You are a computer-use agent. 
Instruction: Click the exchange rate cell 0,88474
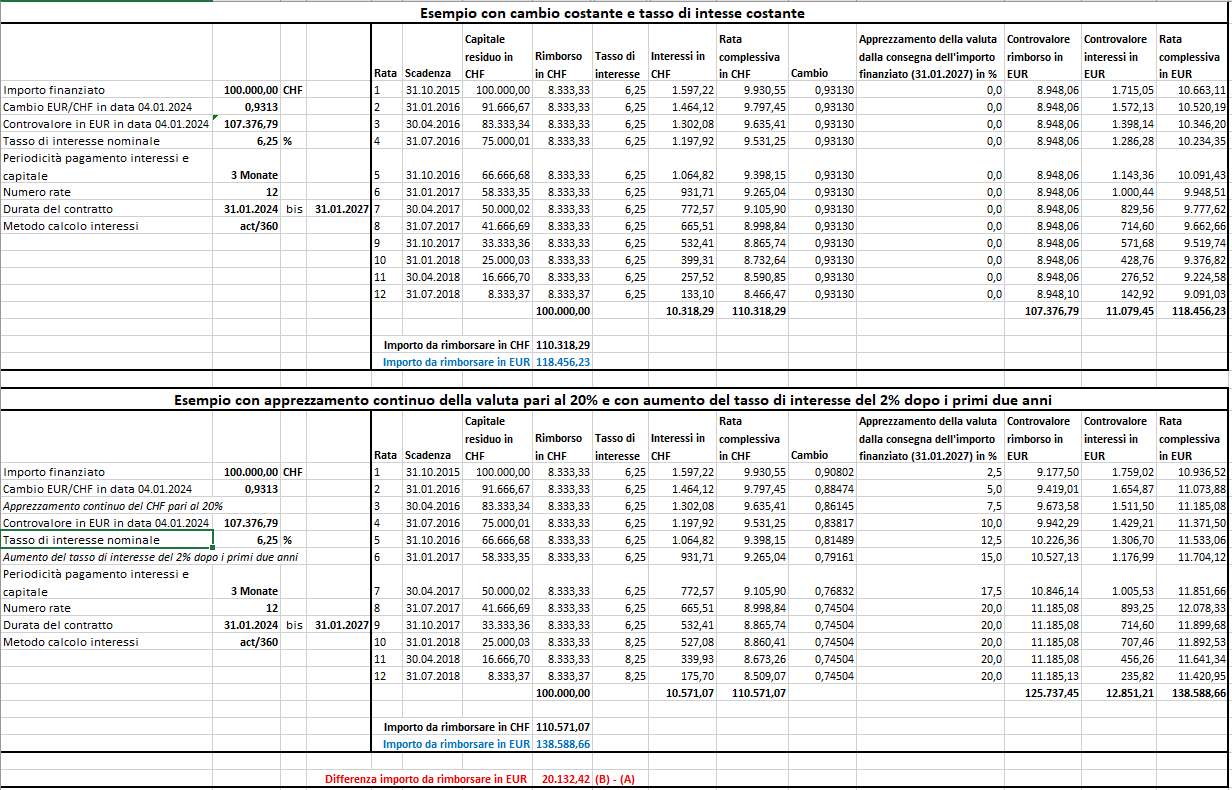click(821, 489)
